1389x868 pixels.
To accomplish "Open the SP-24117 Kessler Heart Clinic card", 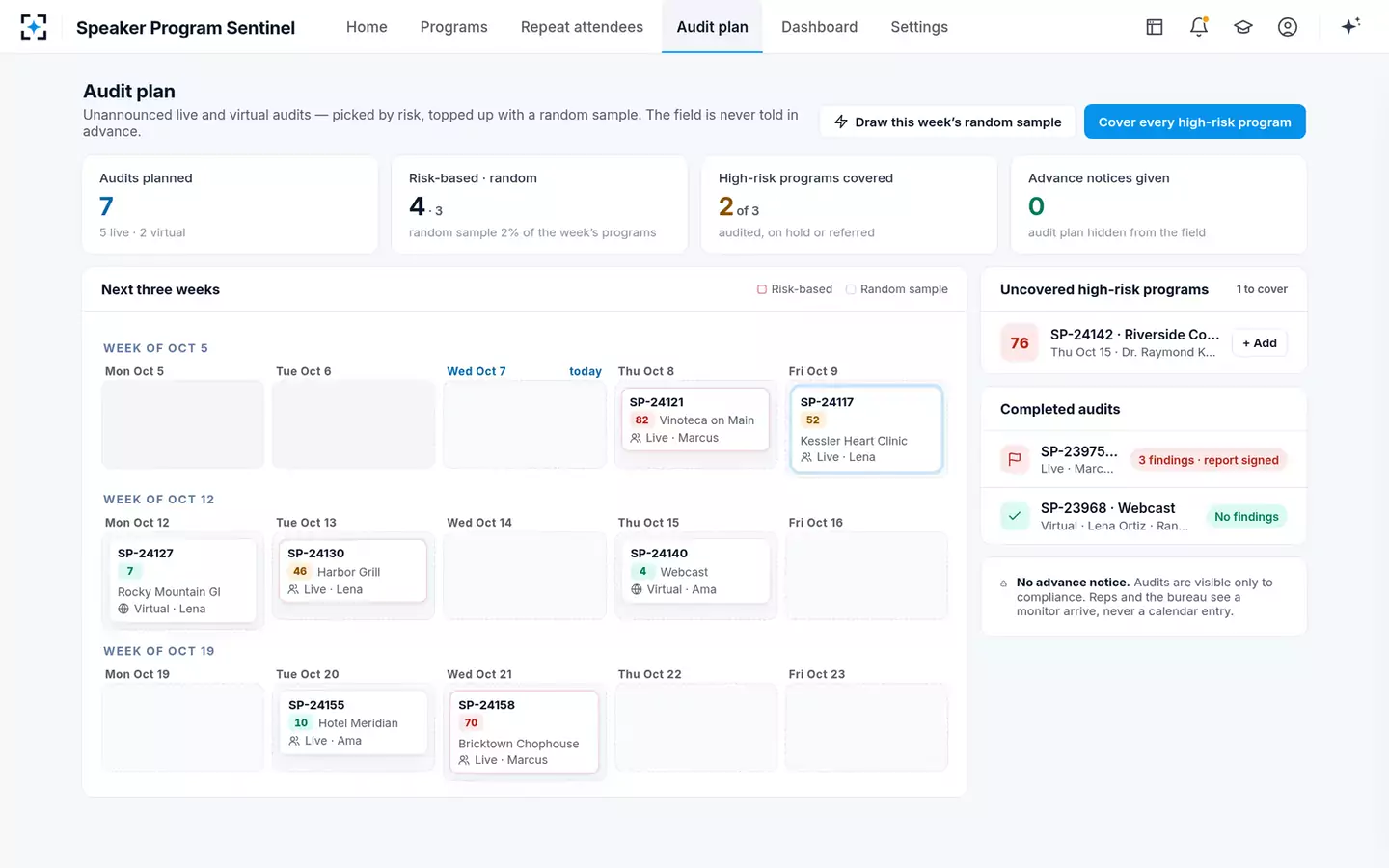I will coord(866,429).
